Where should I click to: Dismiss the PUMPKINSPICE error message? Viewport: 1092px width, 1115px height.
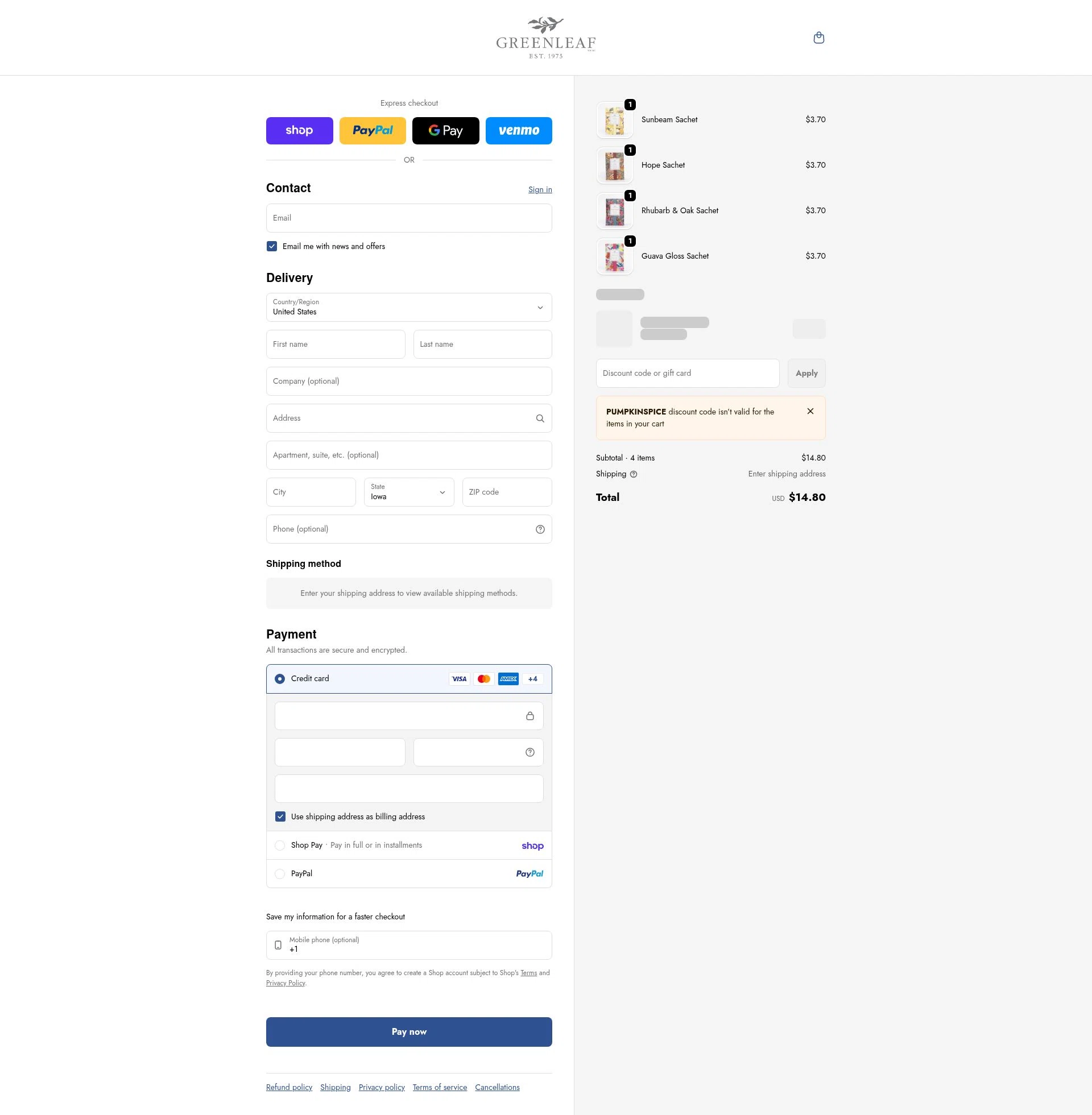[810, 411]
